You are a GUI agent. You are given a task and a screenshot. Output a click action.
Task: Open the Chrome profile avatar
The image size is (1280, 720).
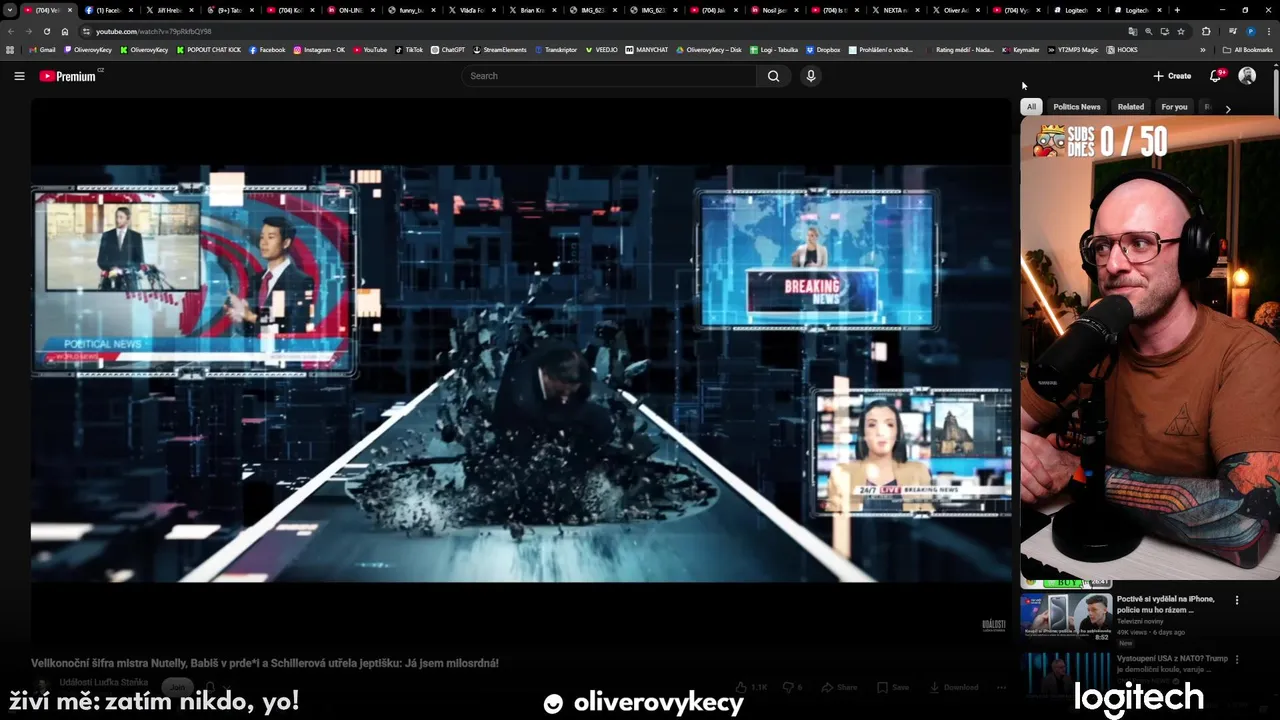pos(1251,31)
